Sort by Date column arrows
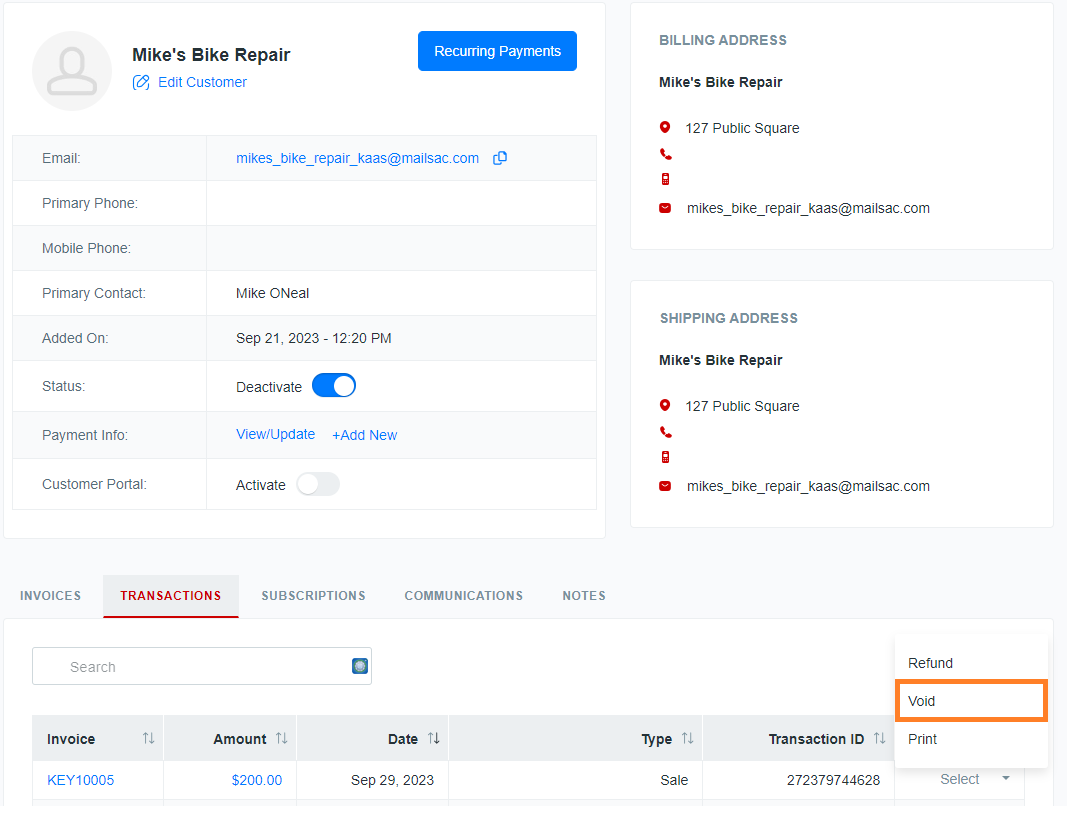The width and height of the screenshot is (1075, 816). point(433,739)
